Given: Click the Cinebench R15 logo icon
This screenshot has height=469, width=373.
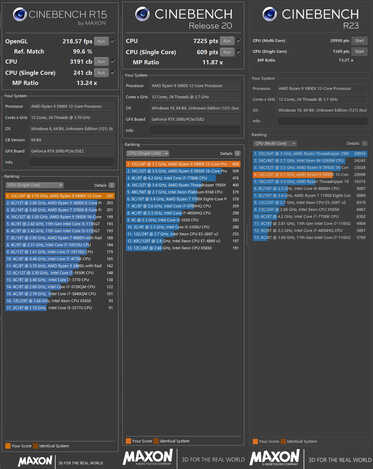Looking at the screenshot, I should click(x=20, y=14).
